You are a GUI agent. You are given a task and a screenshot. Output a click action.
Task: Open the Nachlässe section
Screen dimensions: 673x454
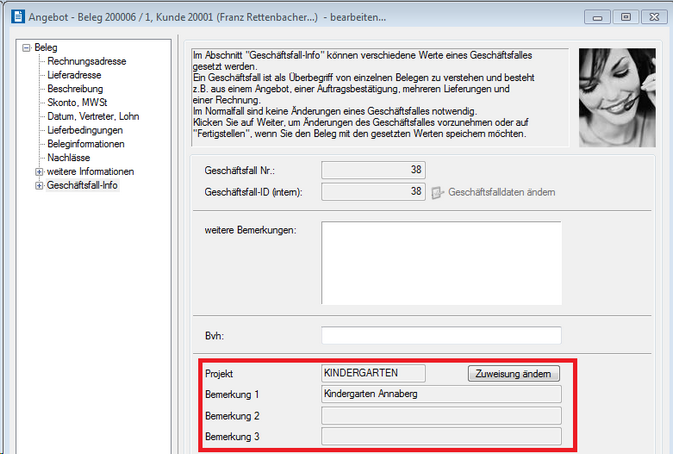click(x=71, y=158)
